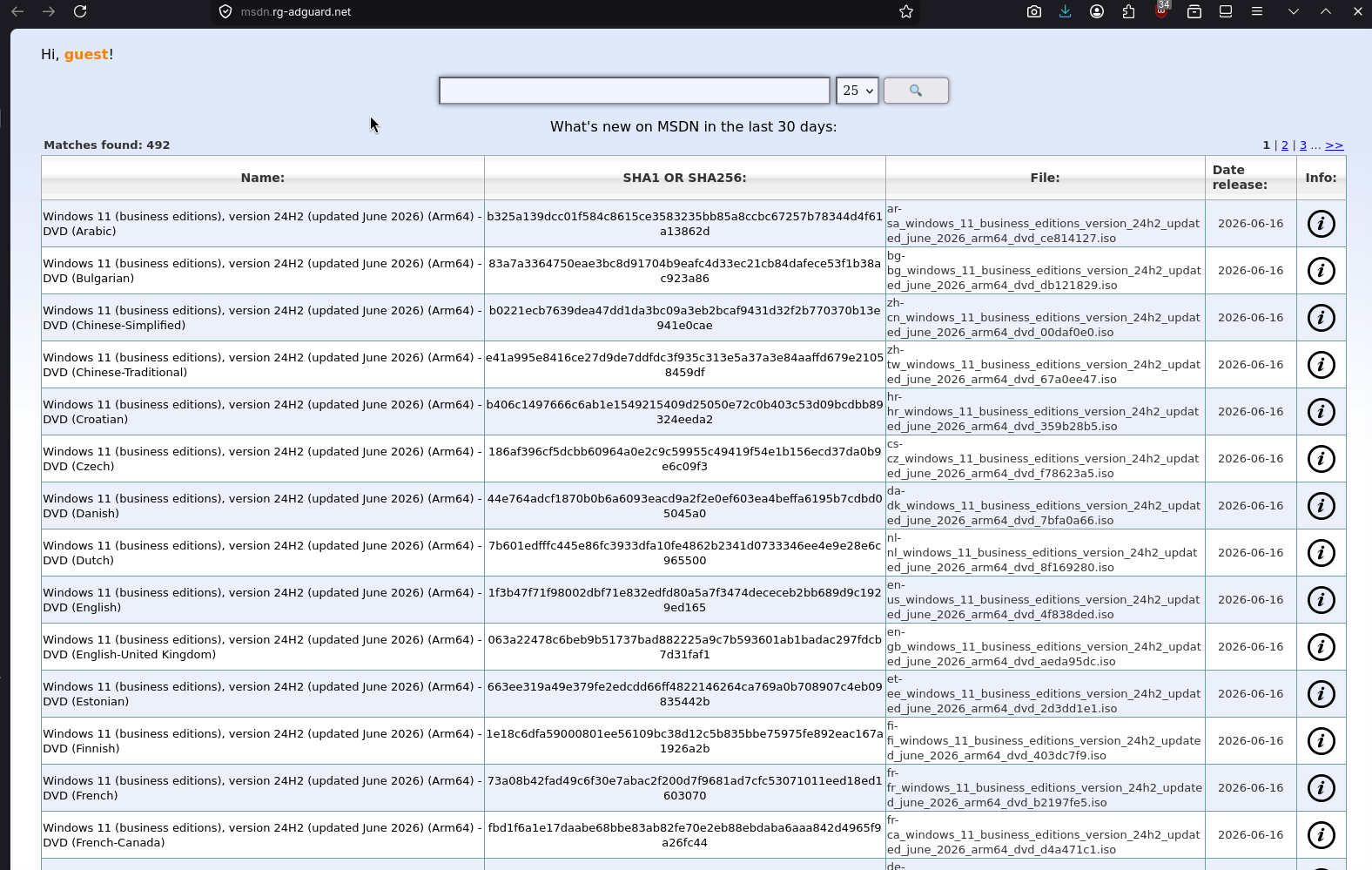Focus the MSDN search text field

coord(635,91)
